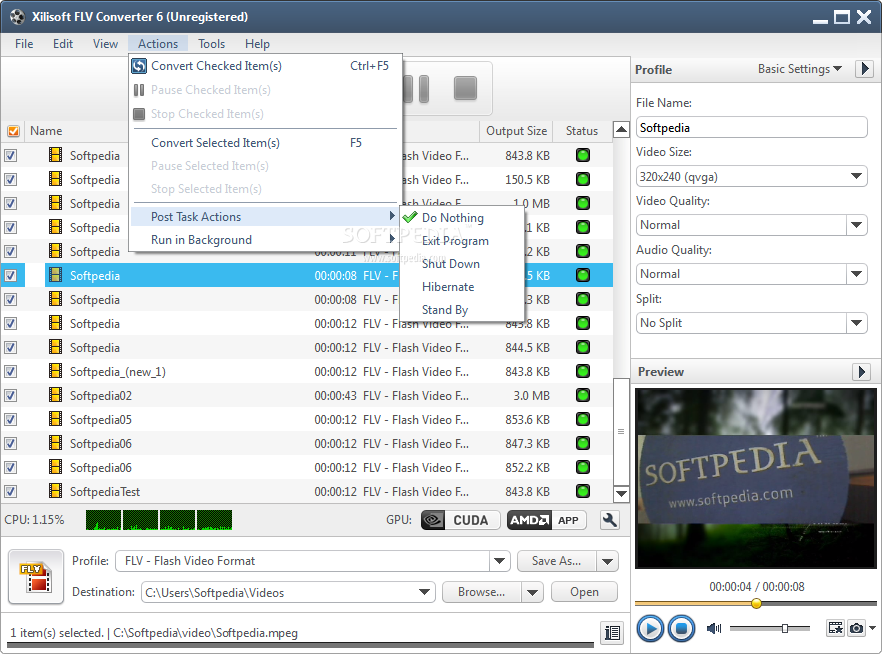The width and height of the screenshot is (882, 654).
Task: Click film icon of Softpedia_(new_1) row
Action: pyautogui.click(x=55, y=371)
